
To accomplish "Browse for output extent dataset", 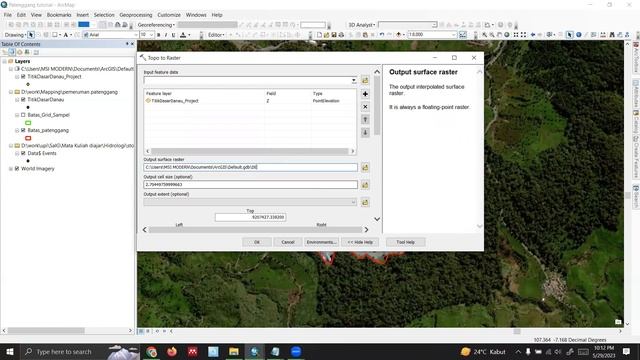I will (x=365, y=202).
